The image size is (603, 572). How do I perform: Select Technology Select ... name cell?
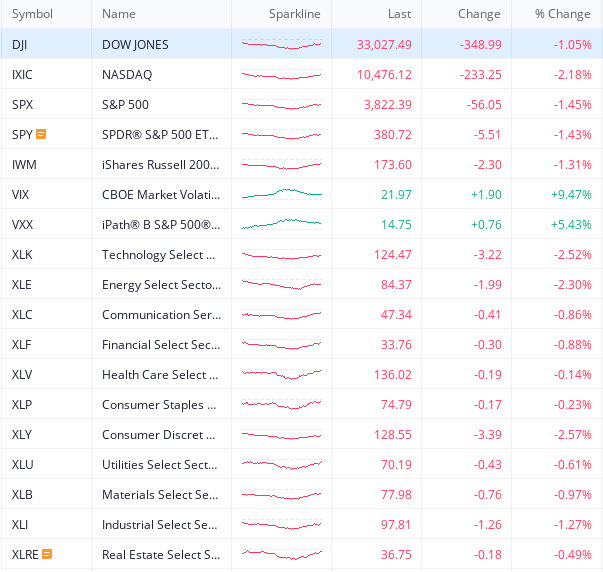coord(162,254)
